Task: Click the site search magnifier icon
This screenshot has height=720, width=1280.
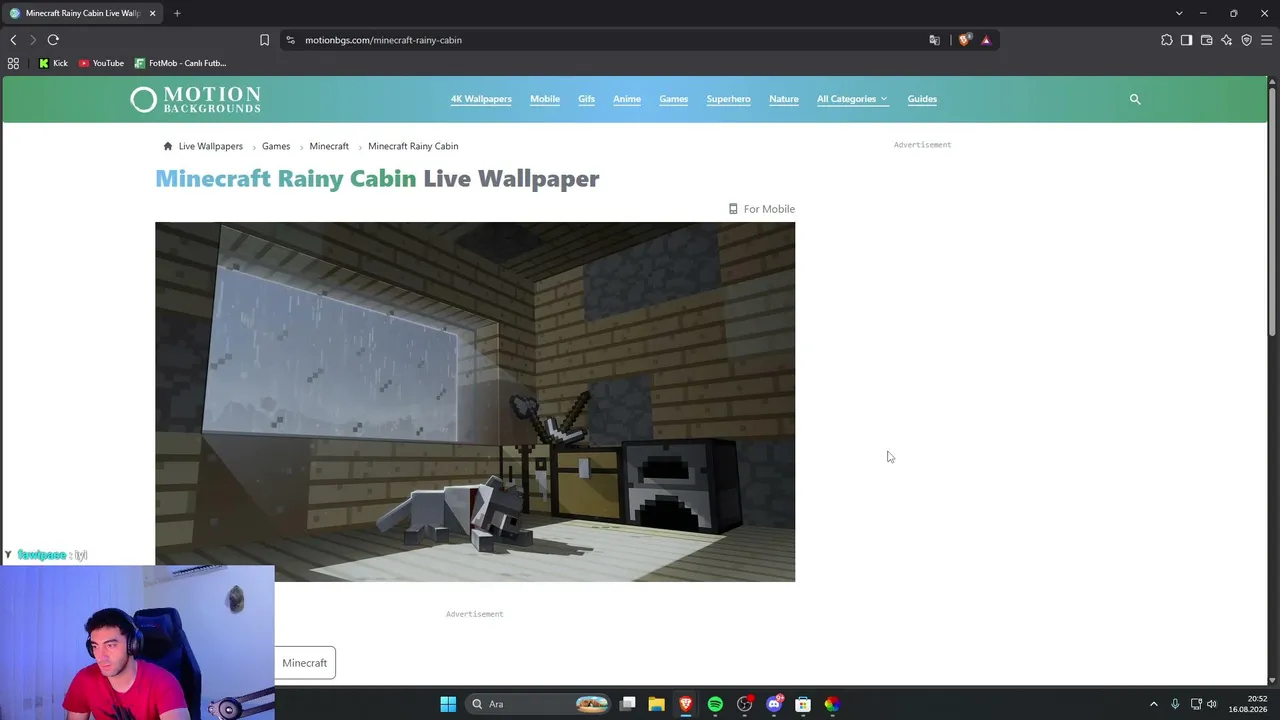Action: click(1135, 99)
